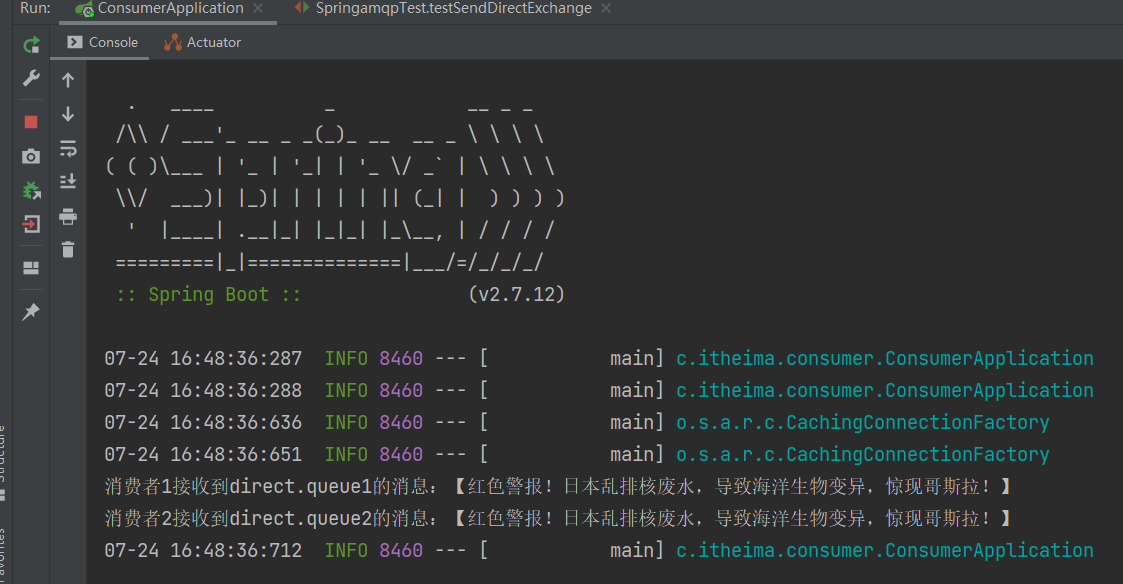Viewport: 1123px width, 584px height.
Task: Enable scroll to end of console
Action: pos(68,181)
